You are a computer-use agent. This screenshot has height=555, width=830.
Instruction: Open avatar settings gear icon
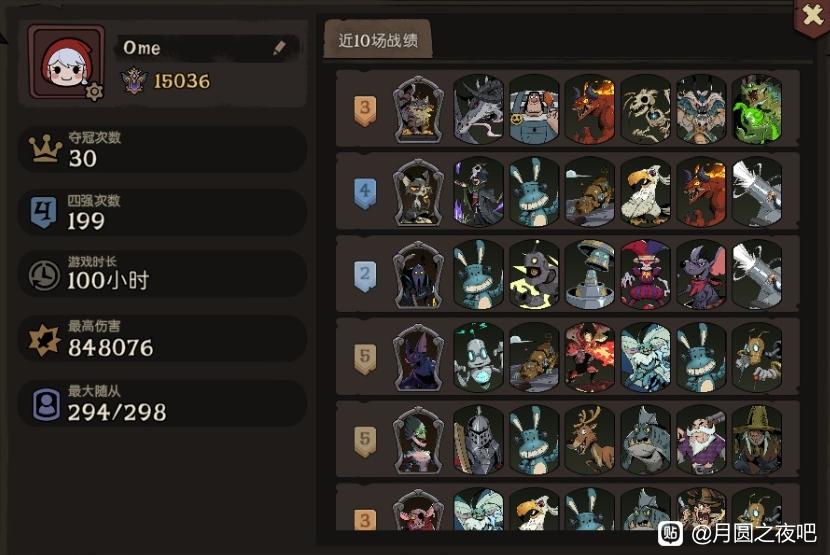click(94, 92)
